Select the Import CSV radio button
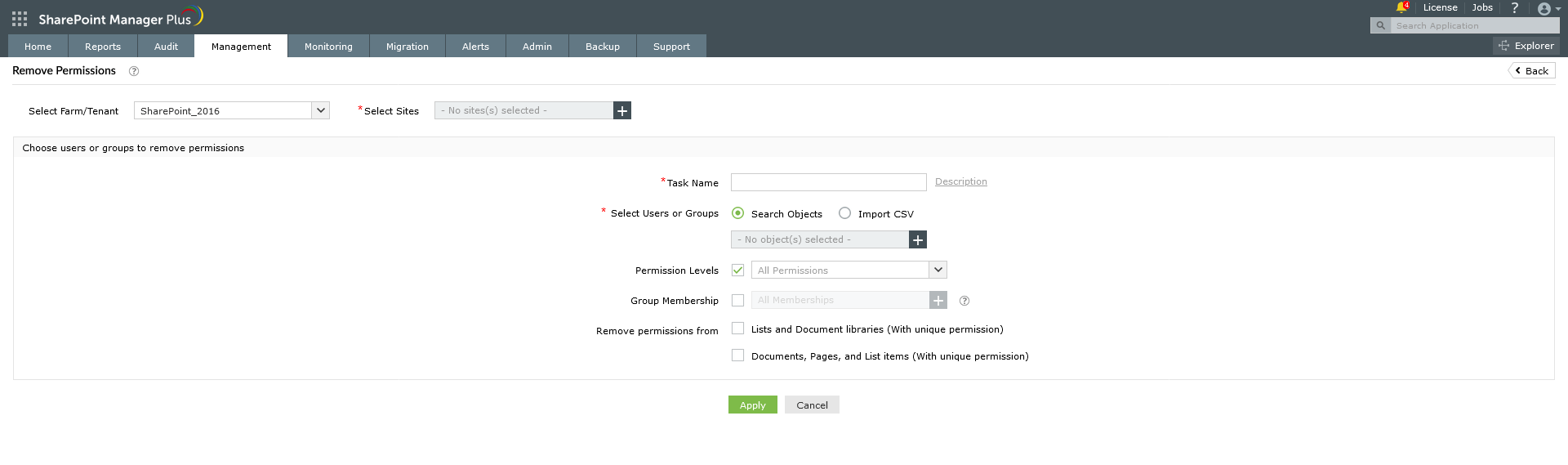Image resolution: width=1568 pixels, height=465 pixels. [x=844, y=213]
